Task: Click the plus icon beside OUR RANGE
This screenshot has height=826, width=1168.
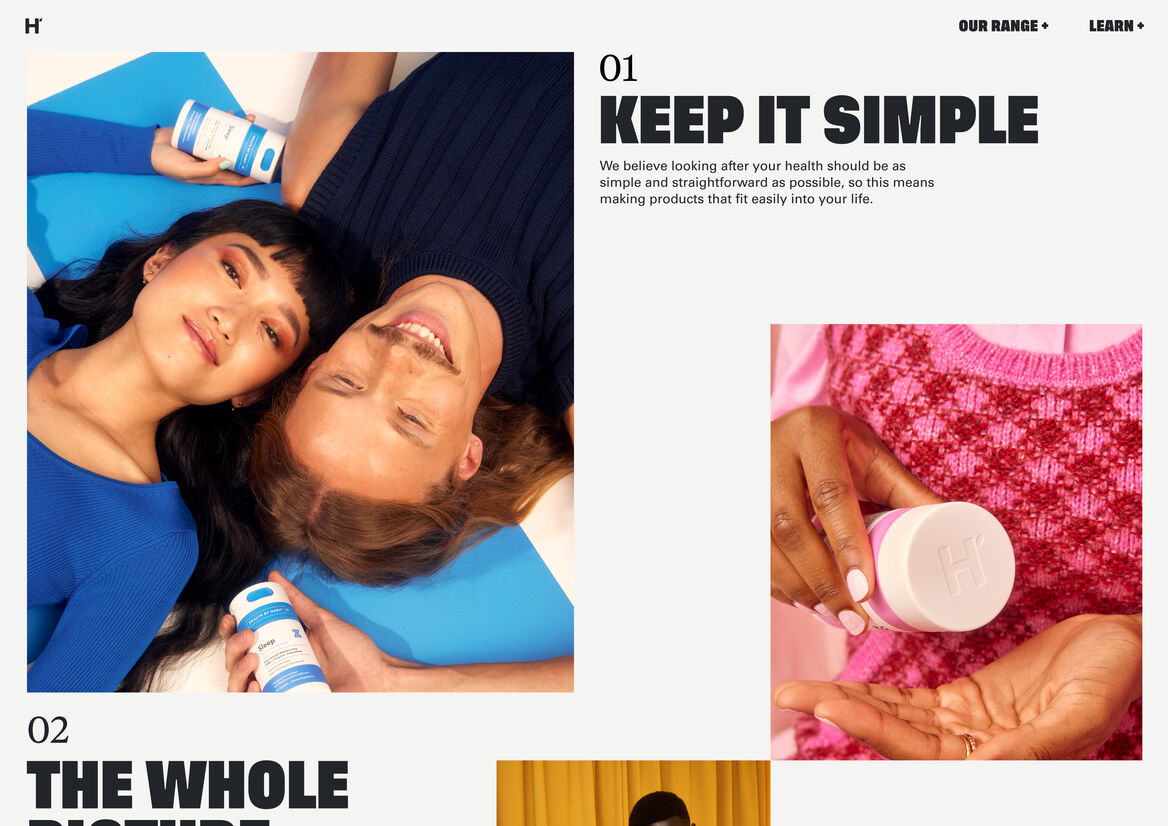Action: tap(1045, 26)
